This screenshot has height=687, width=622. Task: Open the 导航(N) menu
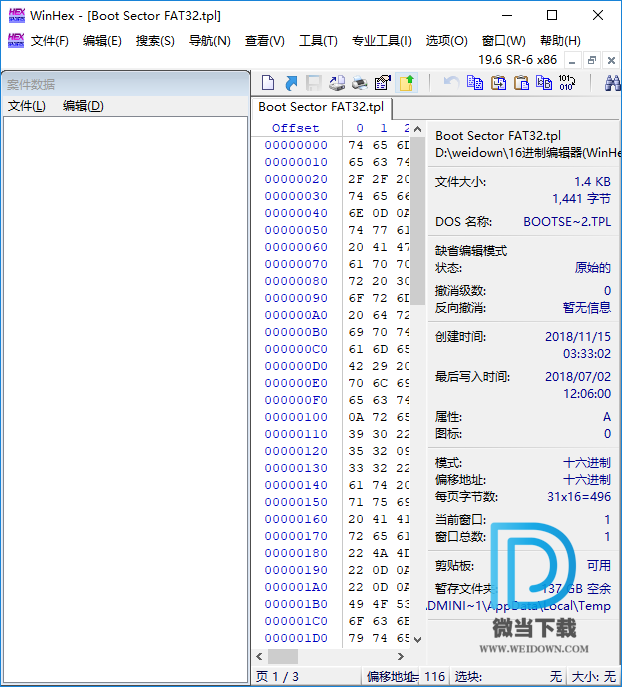[x=210, y=41]
